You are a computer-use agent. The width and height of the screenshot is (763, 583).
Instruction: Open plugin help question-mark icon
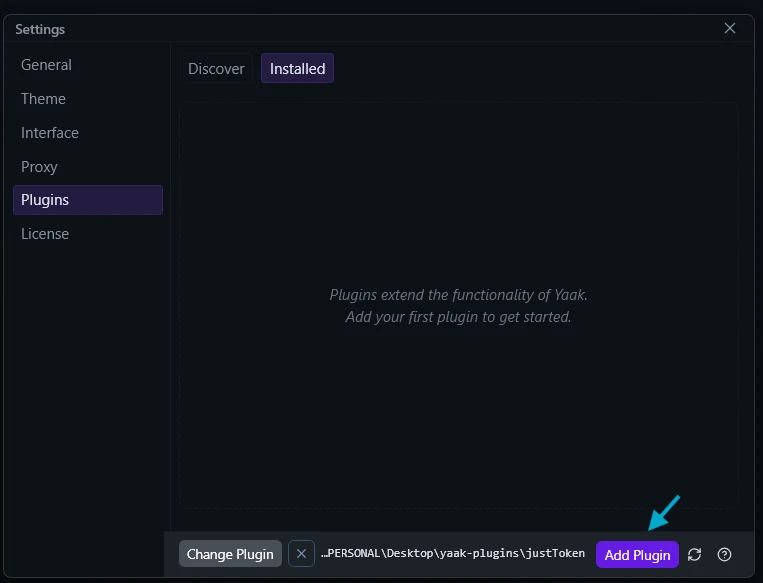724,554
